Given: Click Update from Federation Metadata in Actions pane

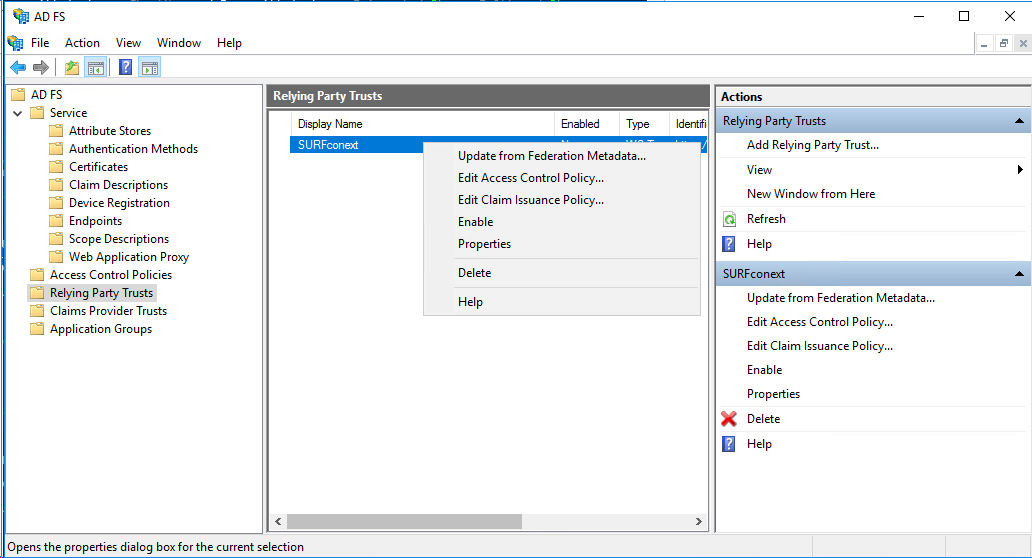Looking at the screenshot, I should [x=840, y=298].
